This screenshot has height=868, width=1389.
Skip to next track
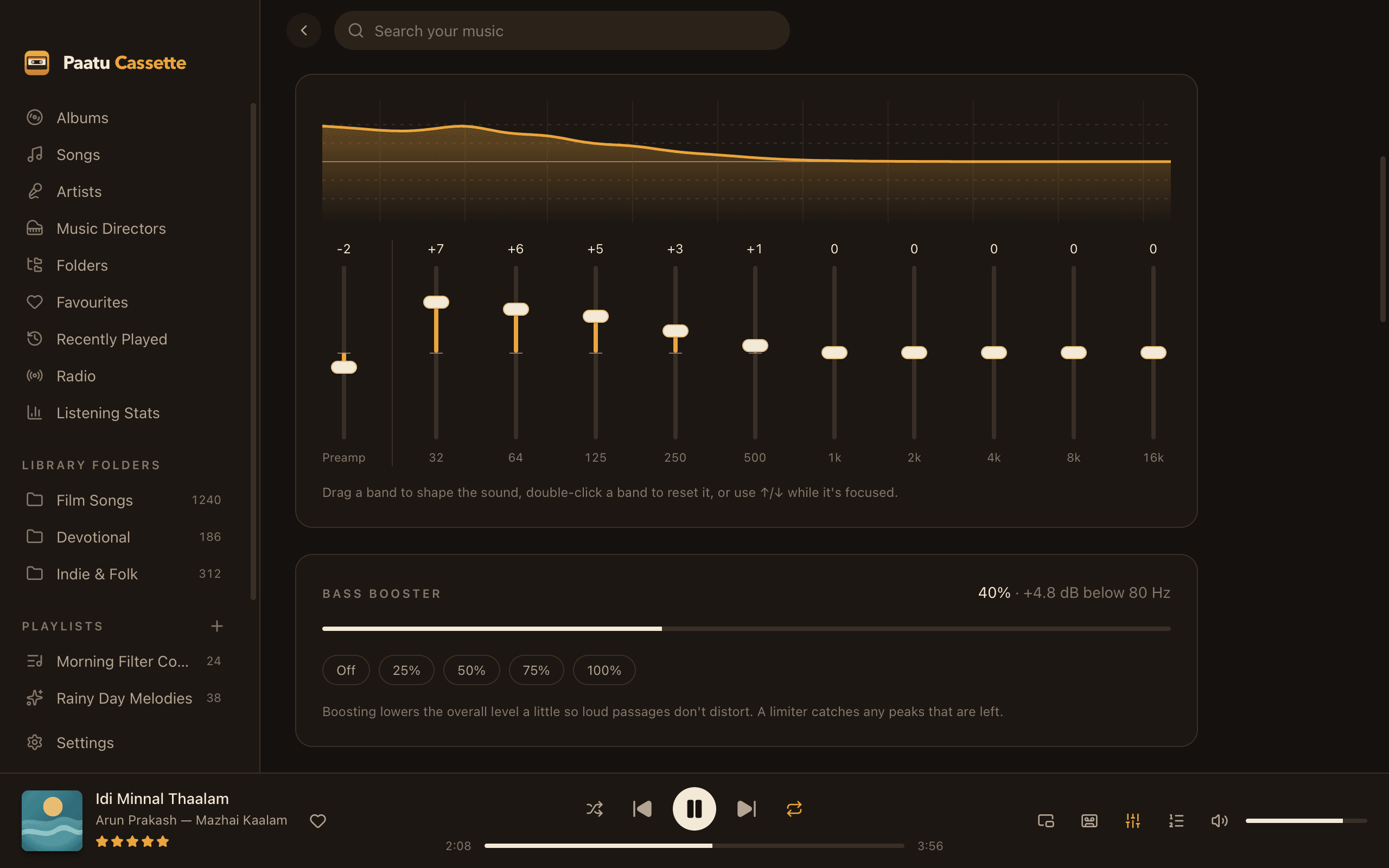pyautogui.click(x=746, y=809)
